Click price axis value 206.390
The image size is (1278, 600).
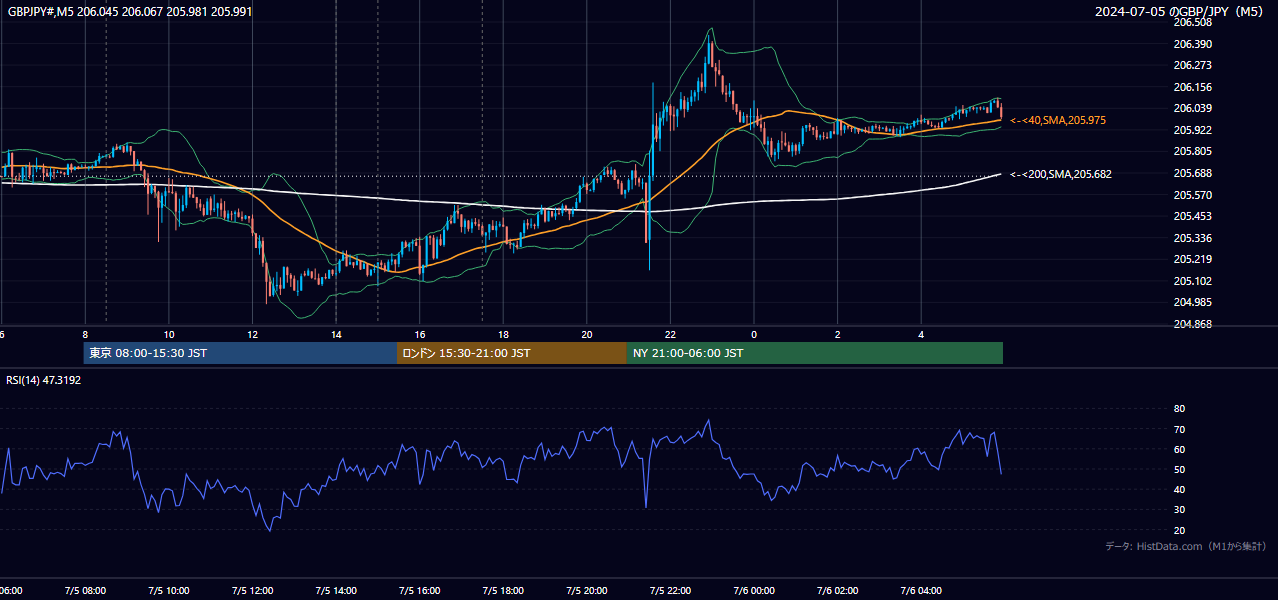coord(1192,44)
